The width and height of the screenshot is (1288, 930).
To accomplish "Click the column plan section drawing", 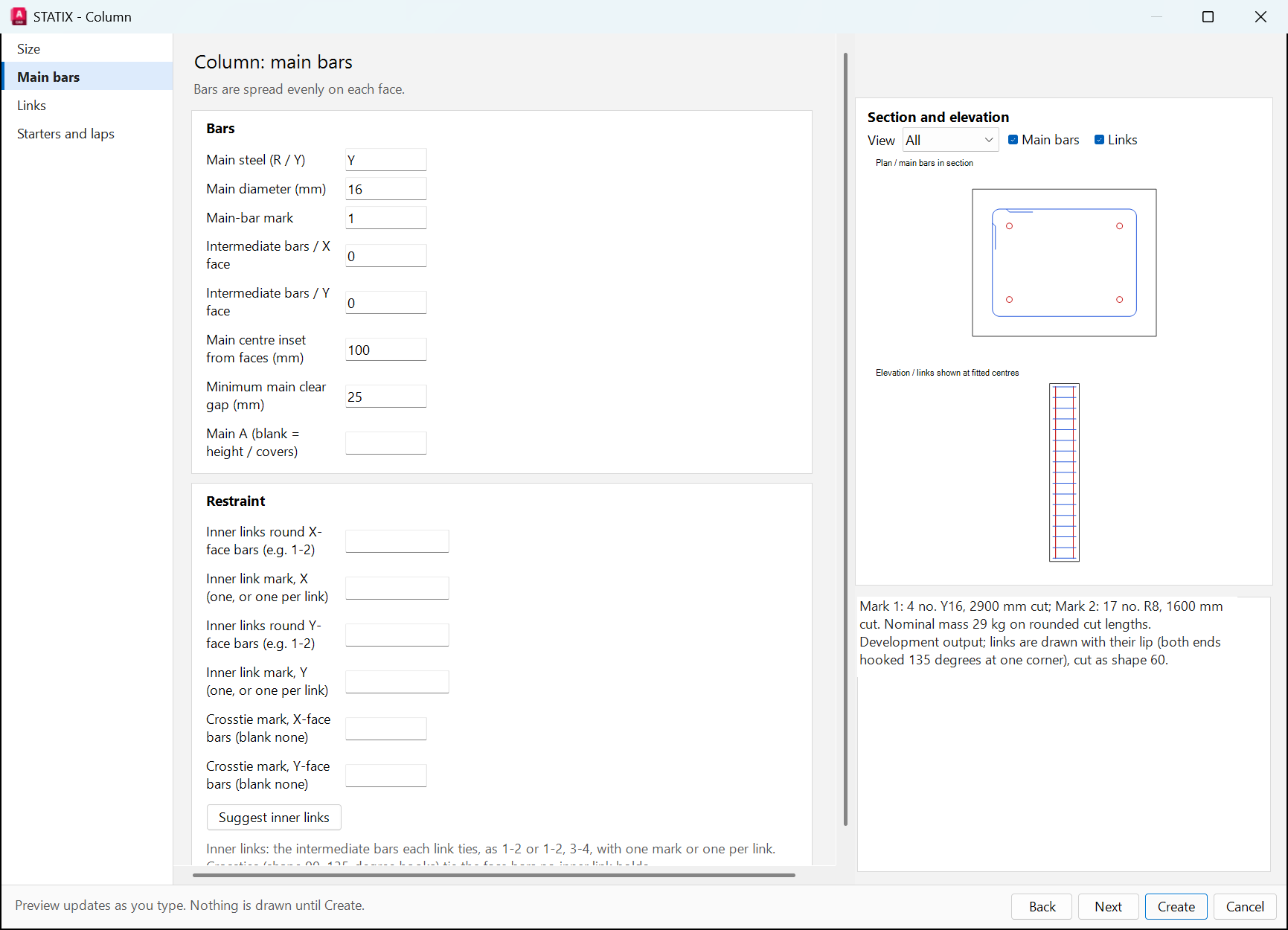I will [1064, 263].
